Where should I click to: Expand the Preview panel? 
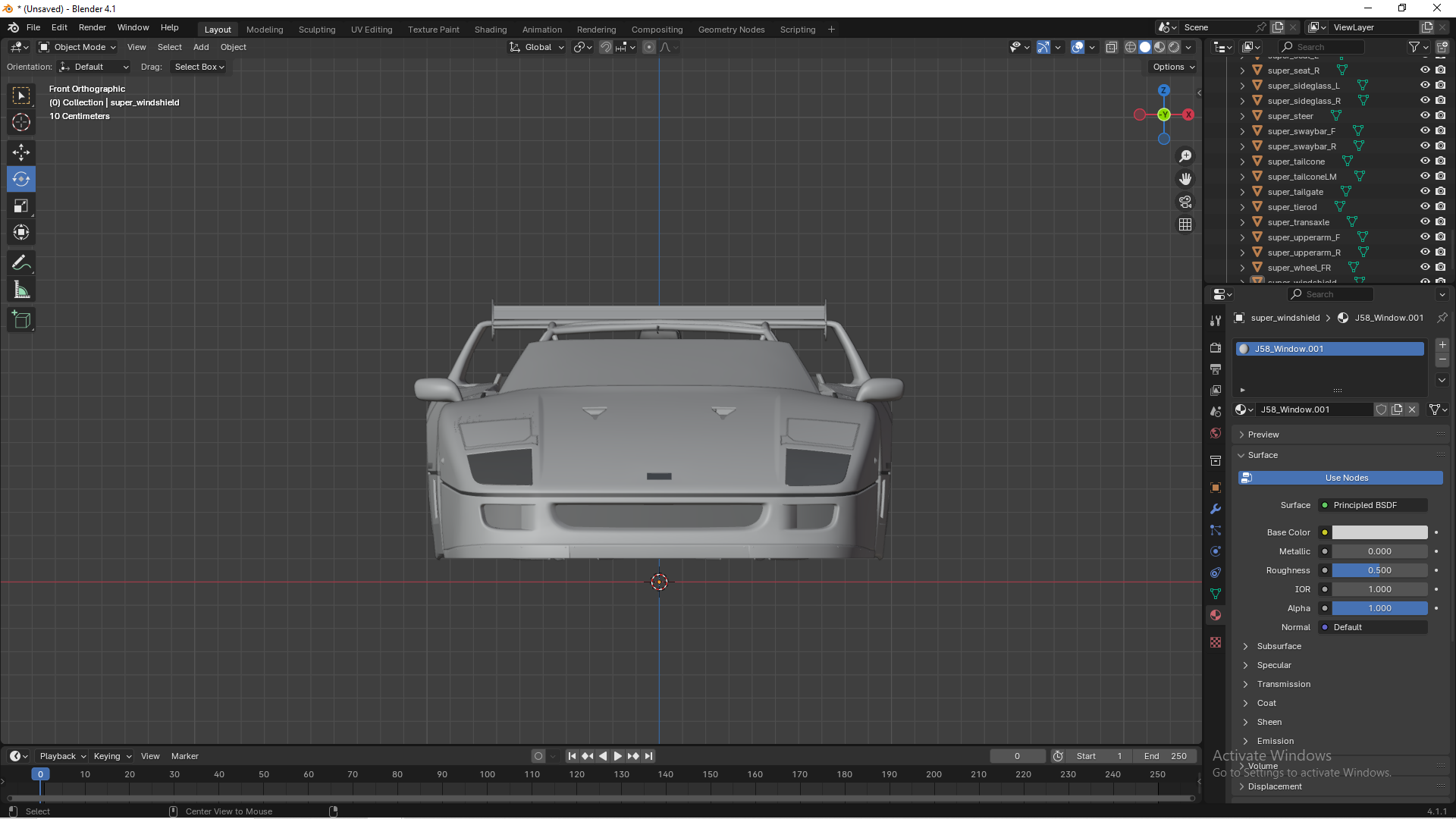[x=1263, y=435]
